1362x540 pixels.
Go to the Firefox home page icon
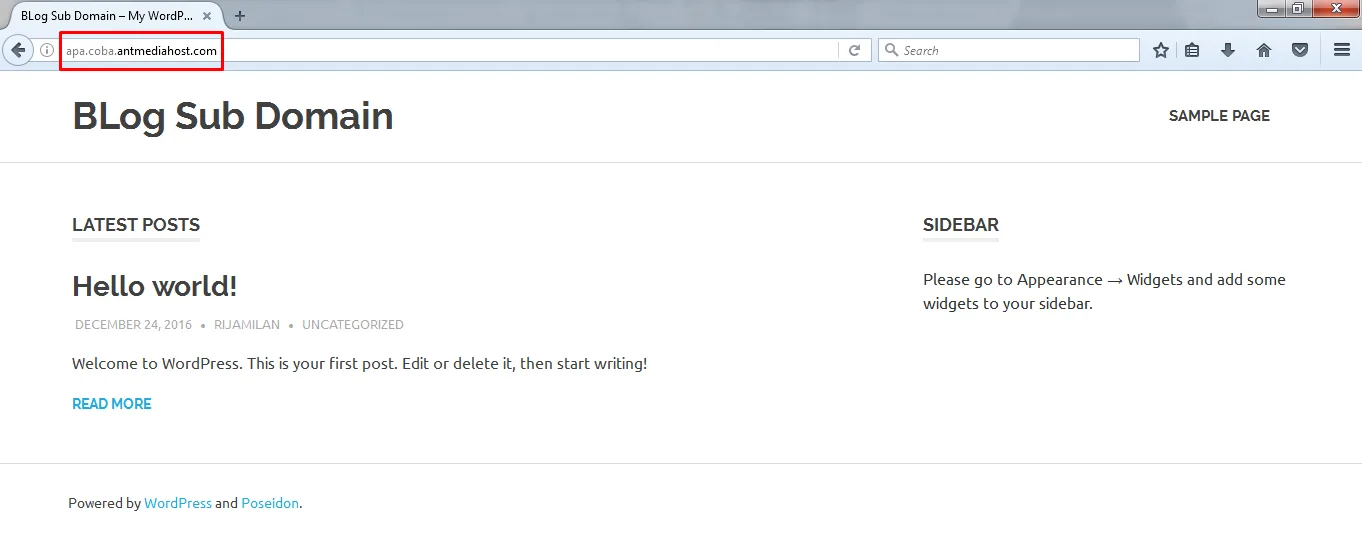click(x=1264, y=50)
